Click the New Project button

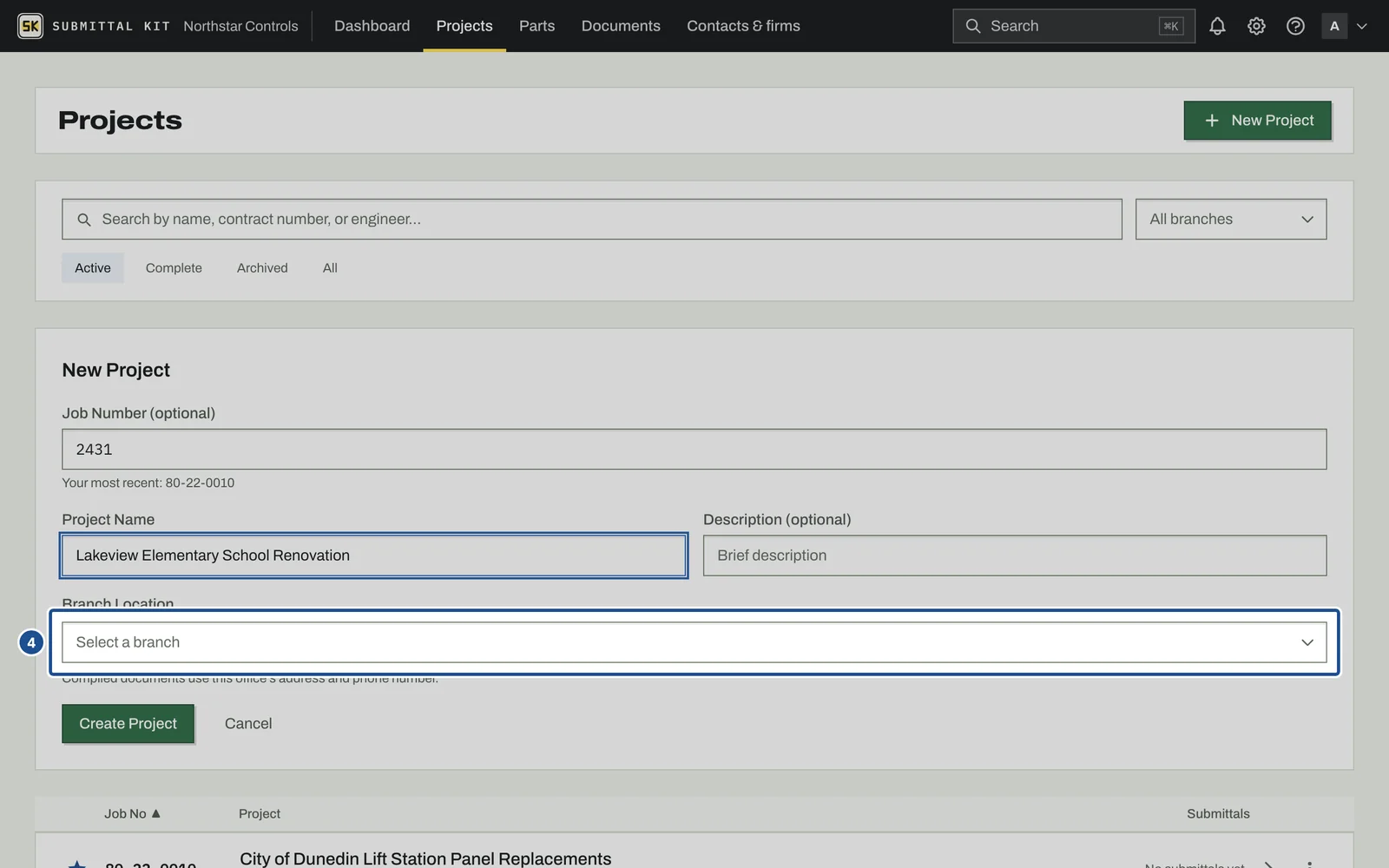pos(1257,120)
